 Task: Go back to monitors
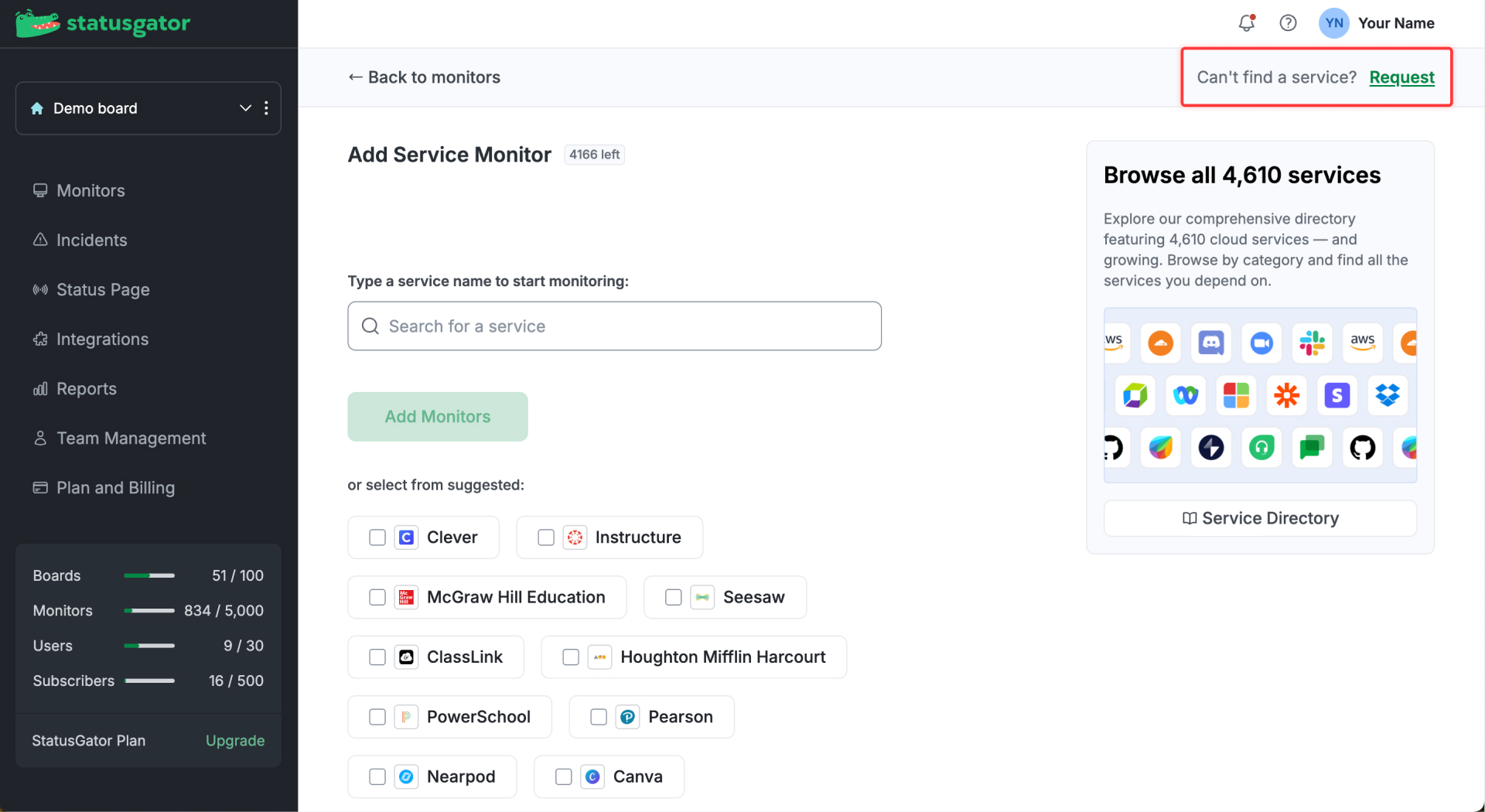click(x=424, y=77)
